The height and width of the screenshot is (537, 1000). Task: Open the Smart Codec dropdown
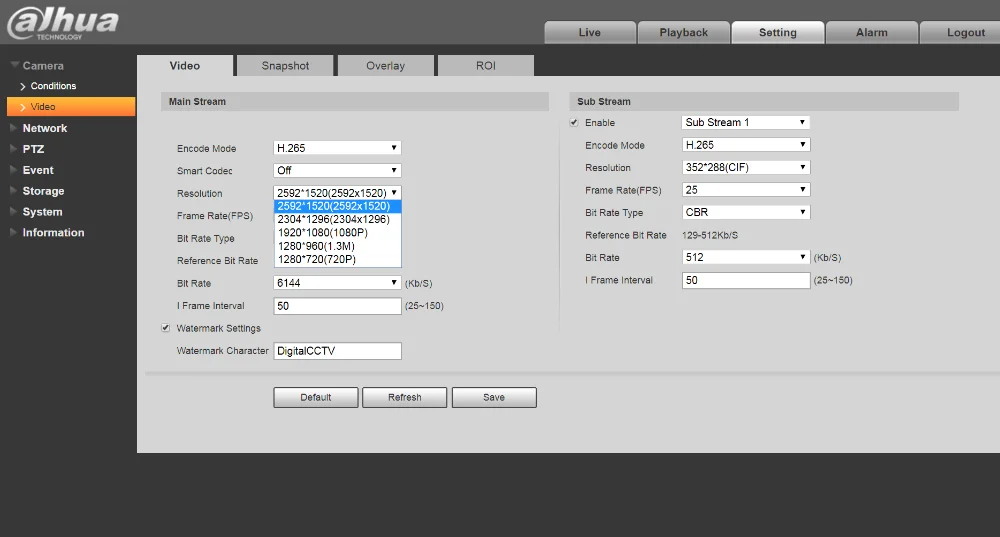(x=337, y=170)
